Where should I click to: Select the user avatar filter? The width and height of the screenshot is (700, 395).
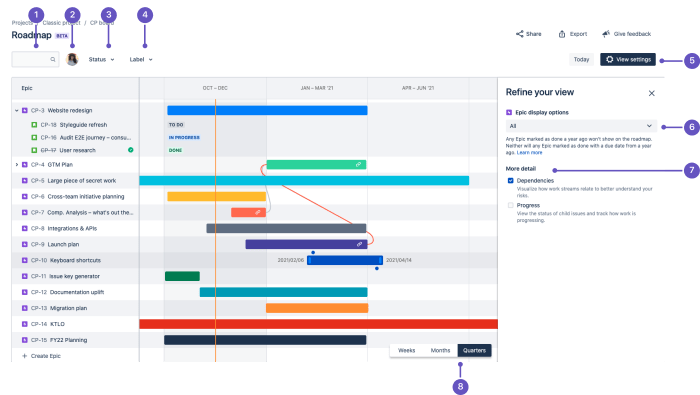coord(72,59)
